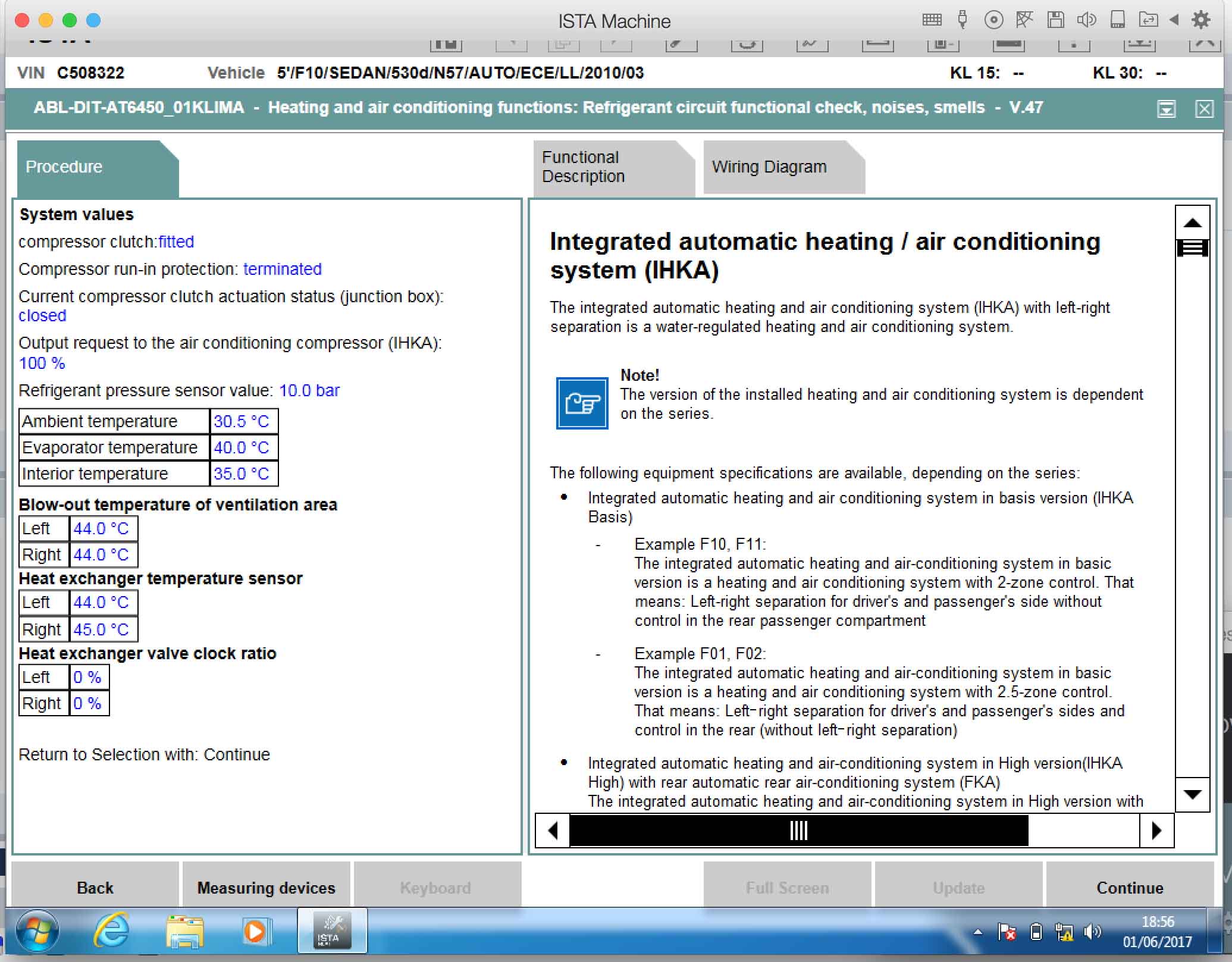This screenshot has width=1232, height=962.
Task: Click the VIN value C508322
Action: (x=90, y=73)
